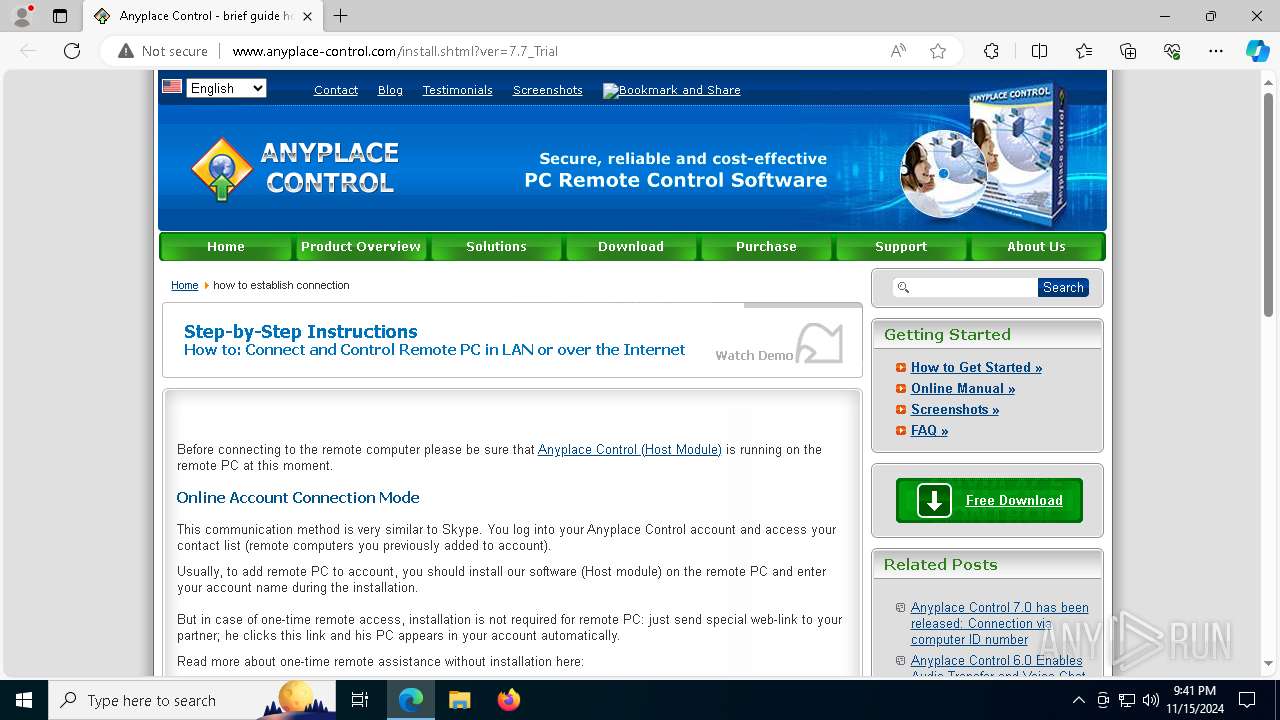Add page to favorites star
Image resolution: width=1280 pixels, height=720 pixels.
938,51
